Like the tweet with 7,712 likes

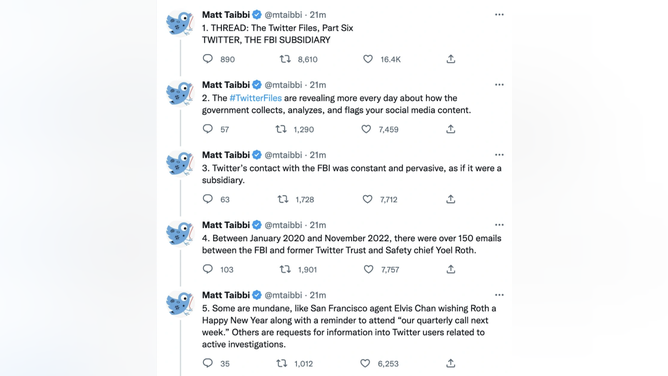(367, 199)
